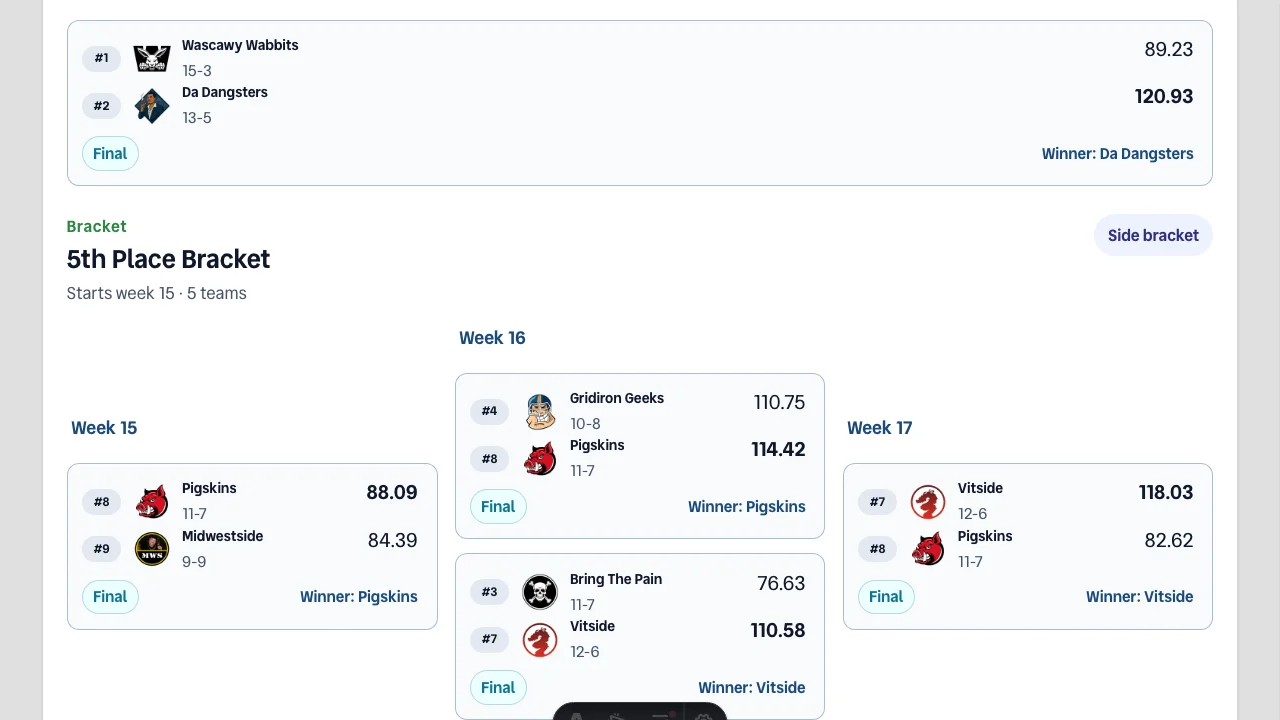Viewport: 1280px width, 720px height.
Task: Click the #3 seed badge beside Bring The Pain
Action: 489,592
